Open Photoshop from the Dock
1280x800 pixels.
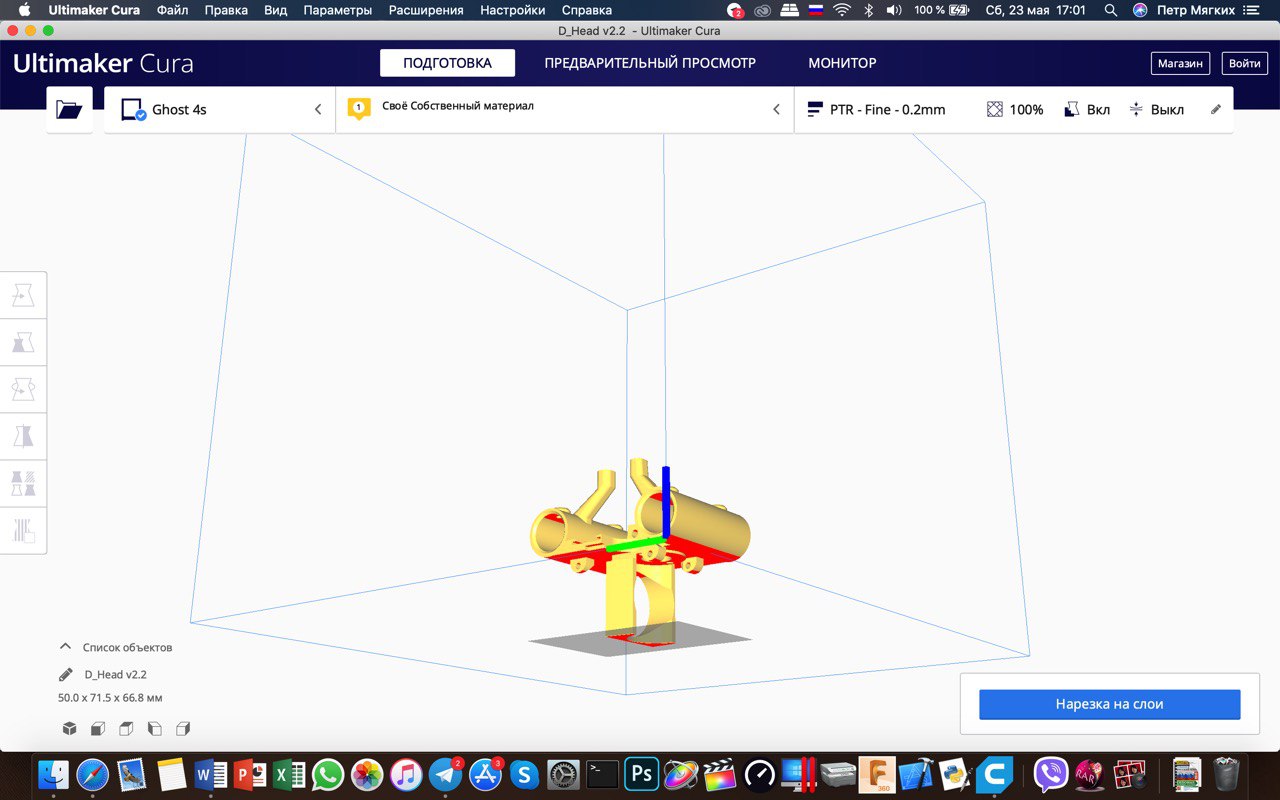(x=640, y=773)
